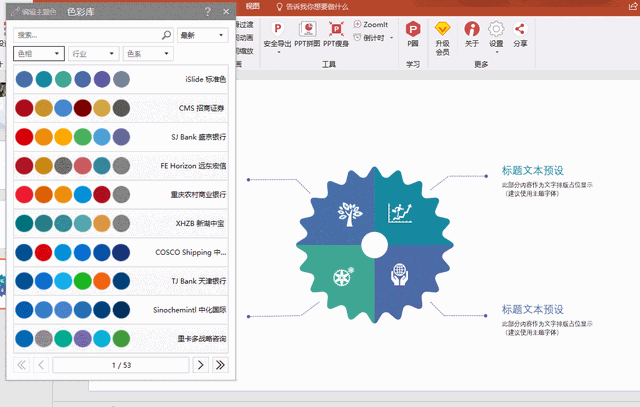
Task: Apply the FE Horizon 远东宏信 color scheme
Action: pyautogui.click(x=121, y=166)
